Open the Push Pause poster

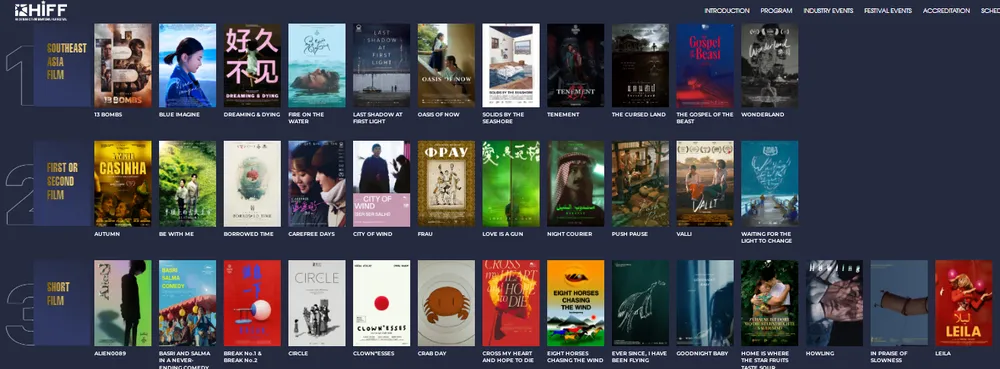[x=640, y=184]
